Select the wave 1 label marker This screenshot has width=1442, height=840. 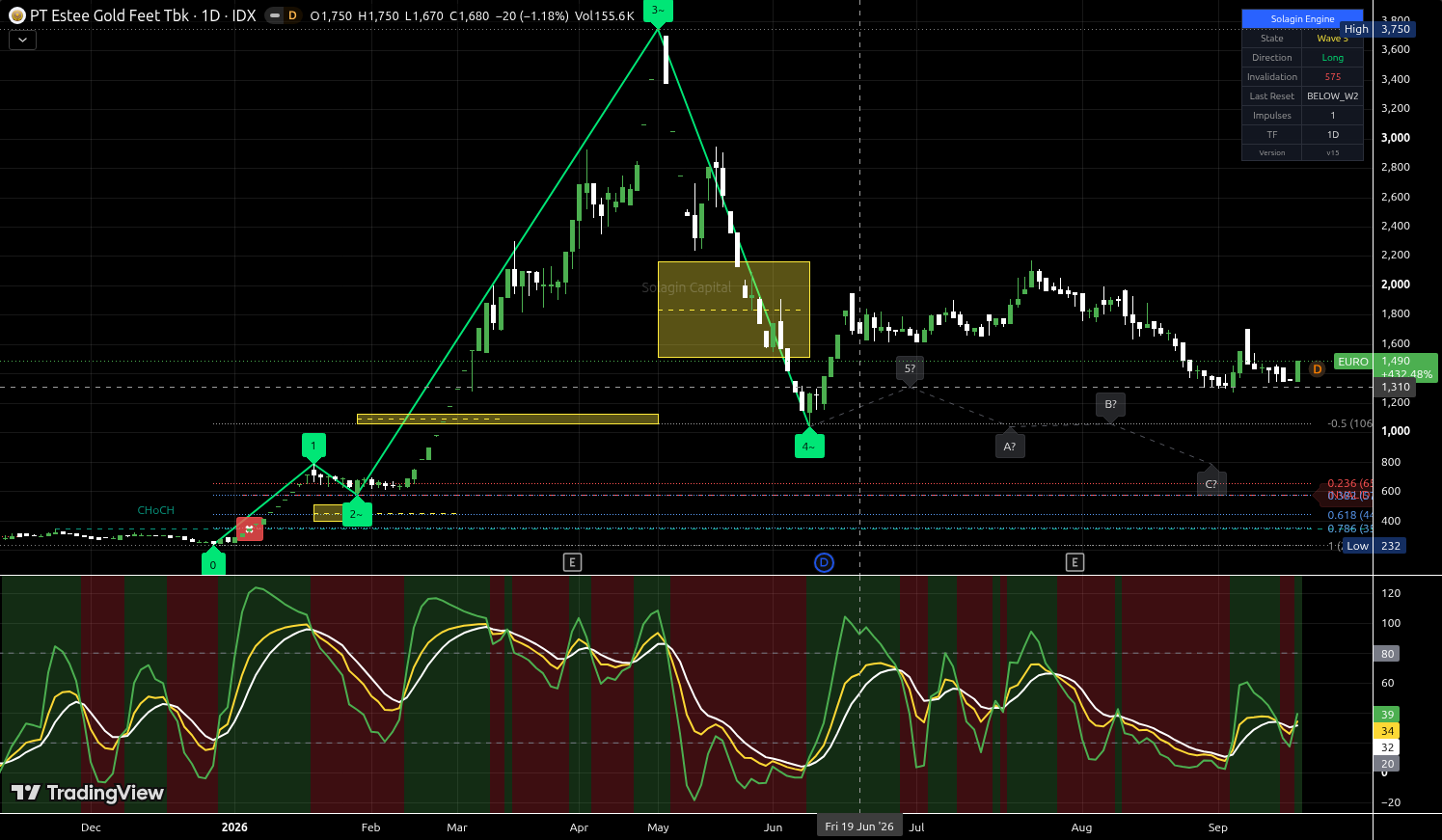pyautogui.click(x=313, y=446)
